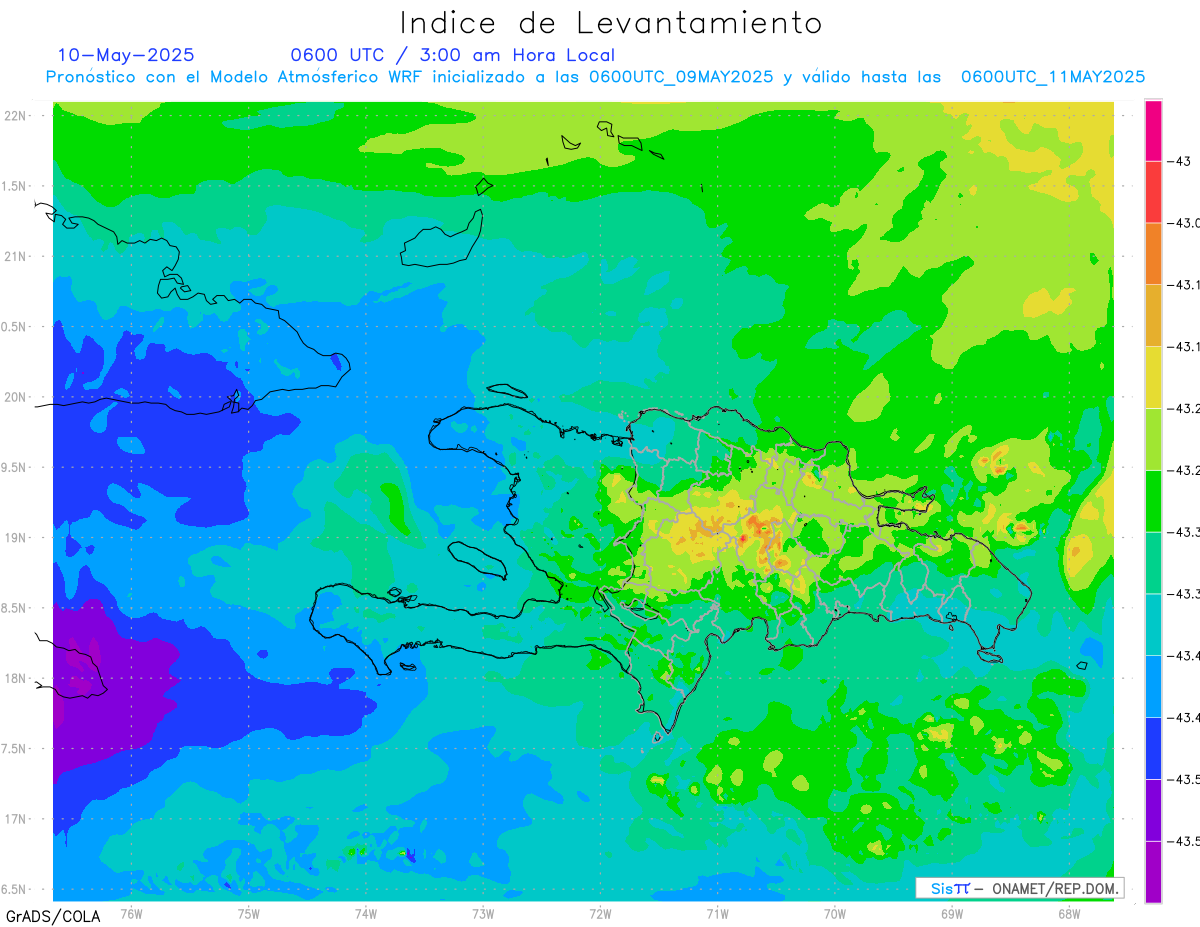
Task: Pick the orange swatch in the color legend
Action: [x=1153, y=254]
